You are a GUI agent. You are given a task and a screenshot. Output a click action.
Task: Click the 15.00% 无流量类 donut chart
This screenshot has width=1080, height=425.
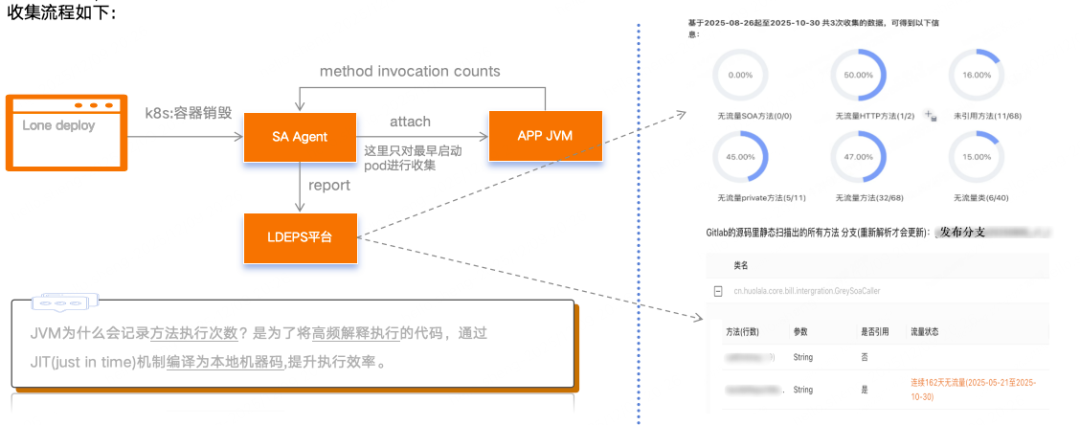pyautogui.click(x=976, y=156)
